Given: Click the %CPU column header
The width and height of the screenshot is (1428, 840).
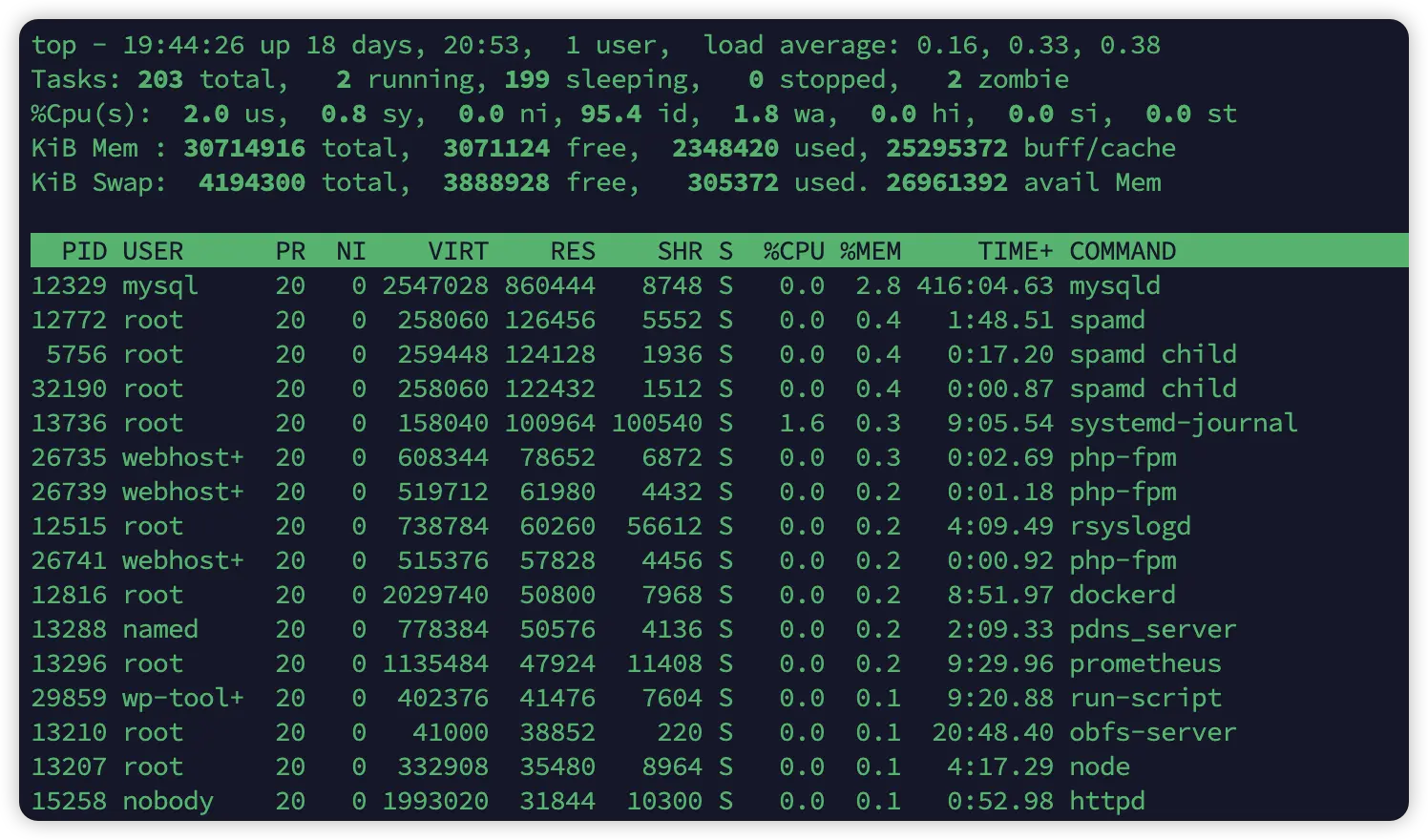Looking at the screenshot, I should (x=793, y=251).
